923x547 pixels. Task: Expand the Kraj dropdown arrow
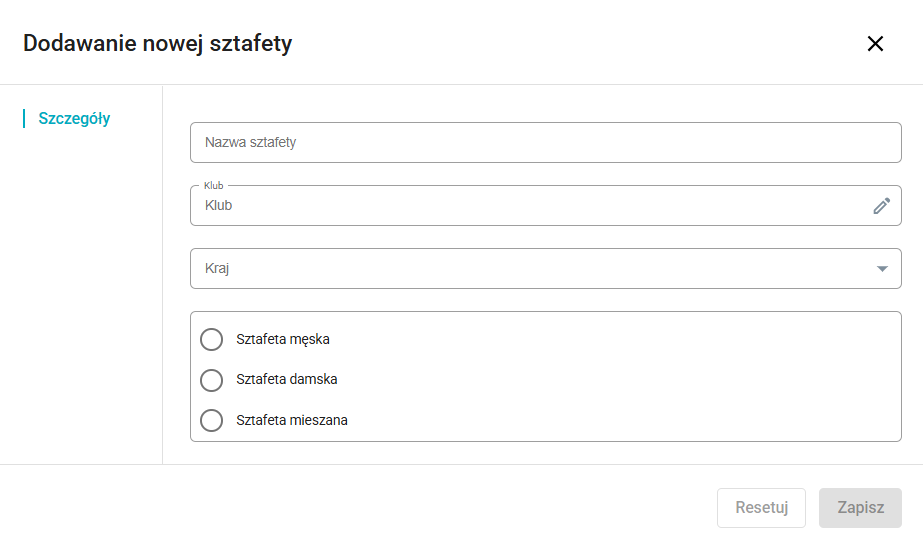click(882, 269)
